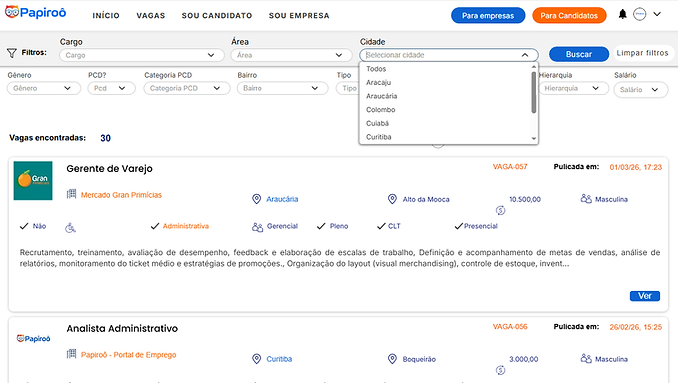Click Para Candidatos button
The image size is (678, 383).
click(x=569, y=16)
